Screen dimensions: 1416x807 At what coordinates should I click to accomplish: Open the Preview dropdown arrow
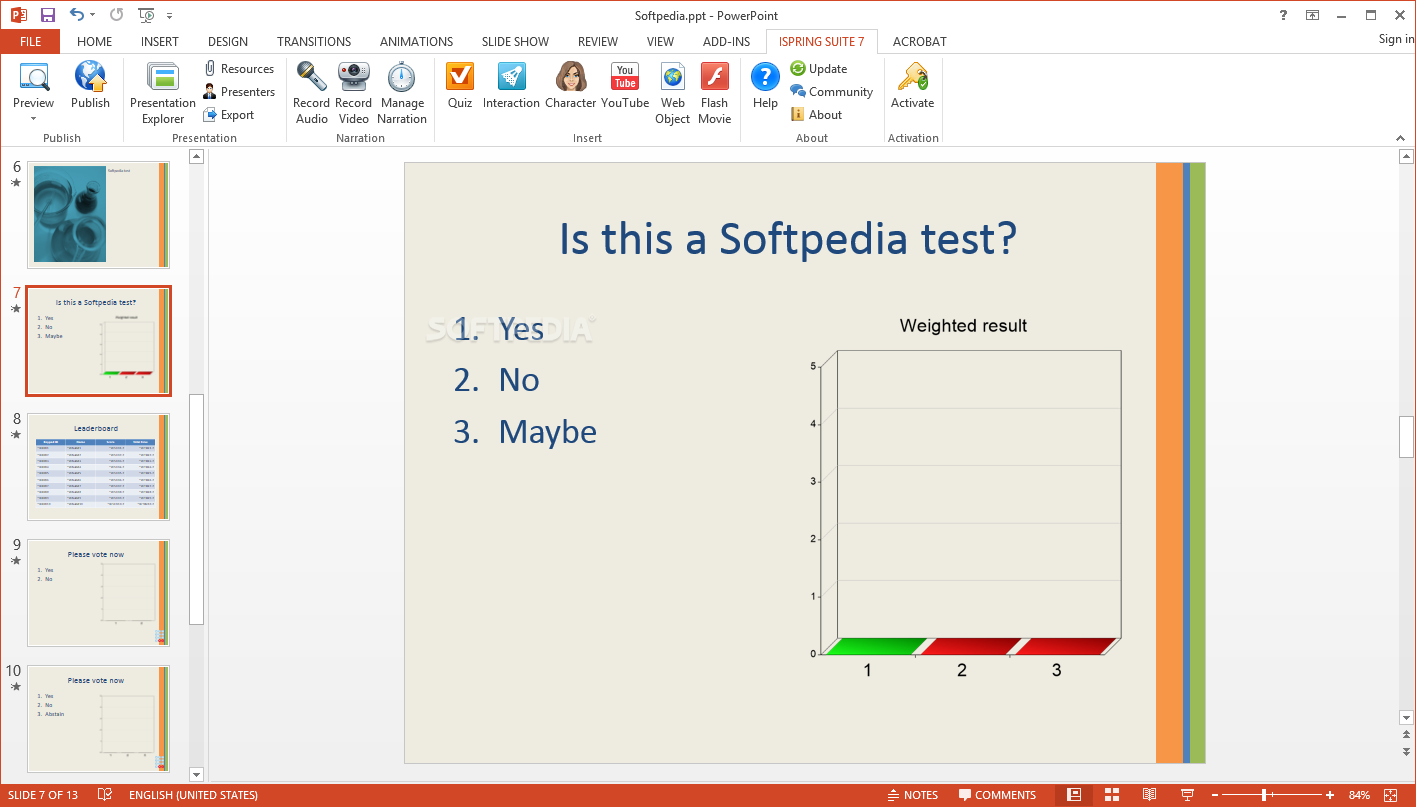[x=33, y=118]
